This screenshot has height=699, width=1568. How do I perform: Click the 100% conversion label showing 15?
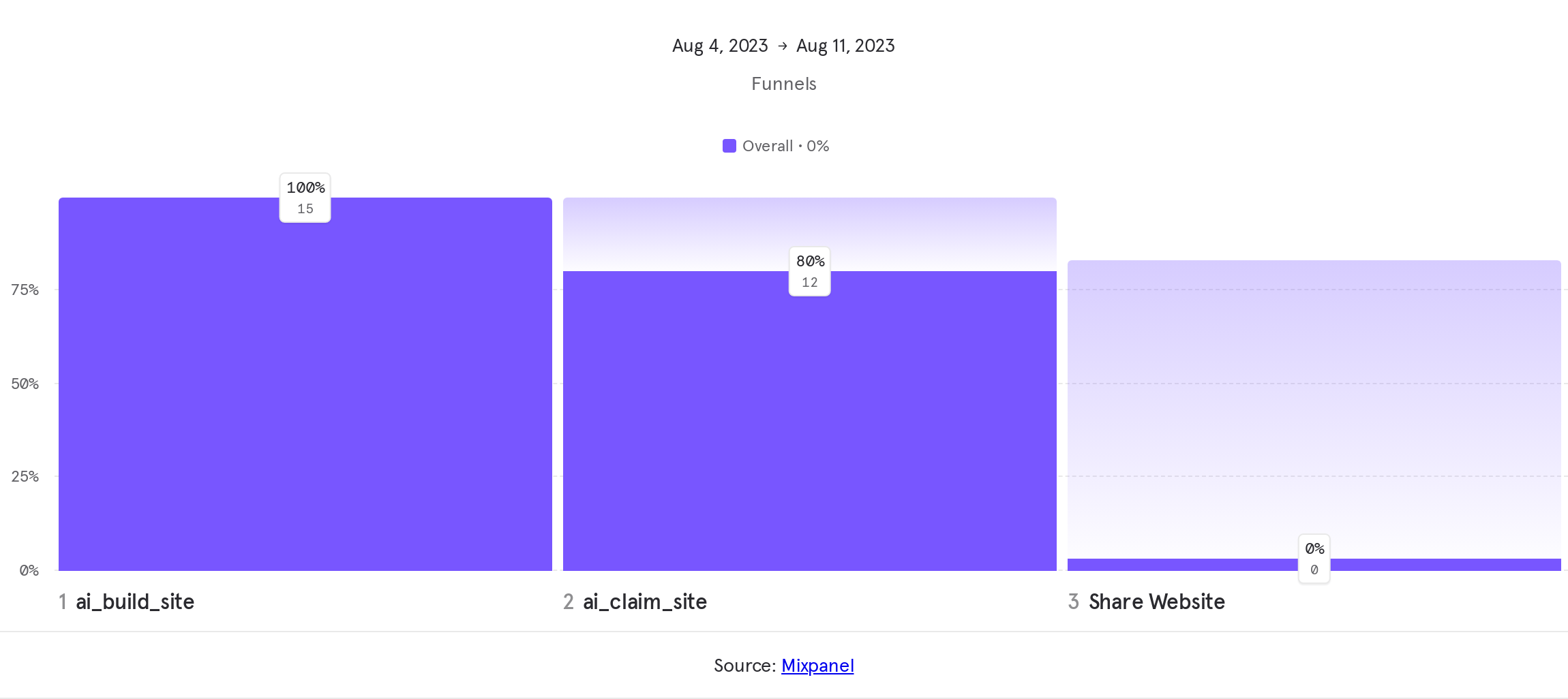coord(305,198)
